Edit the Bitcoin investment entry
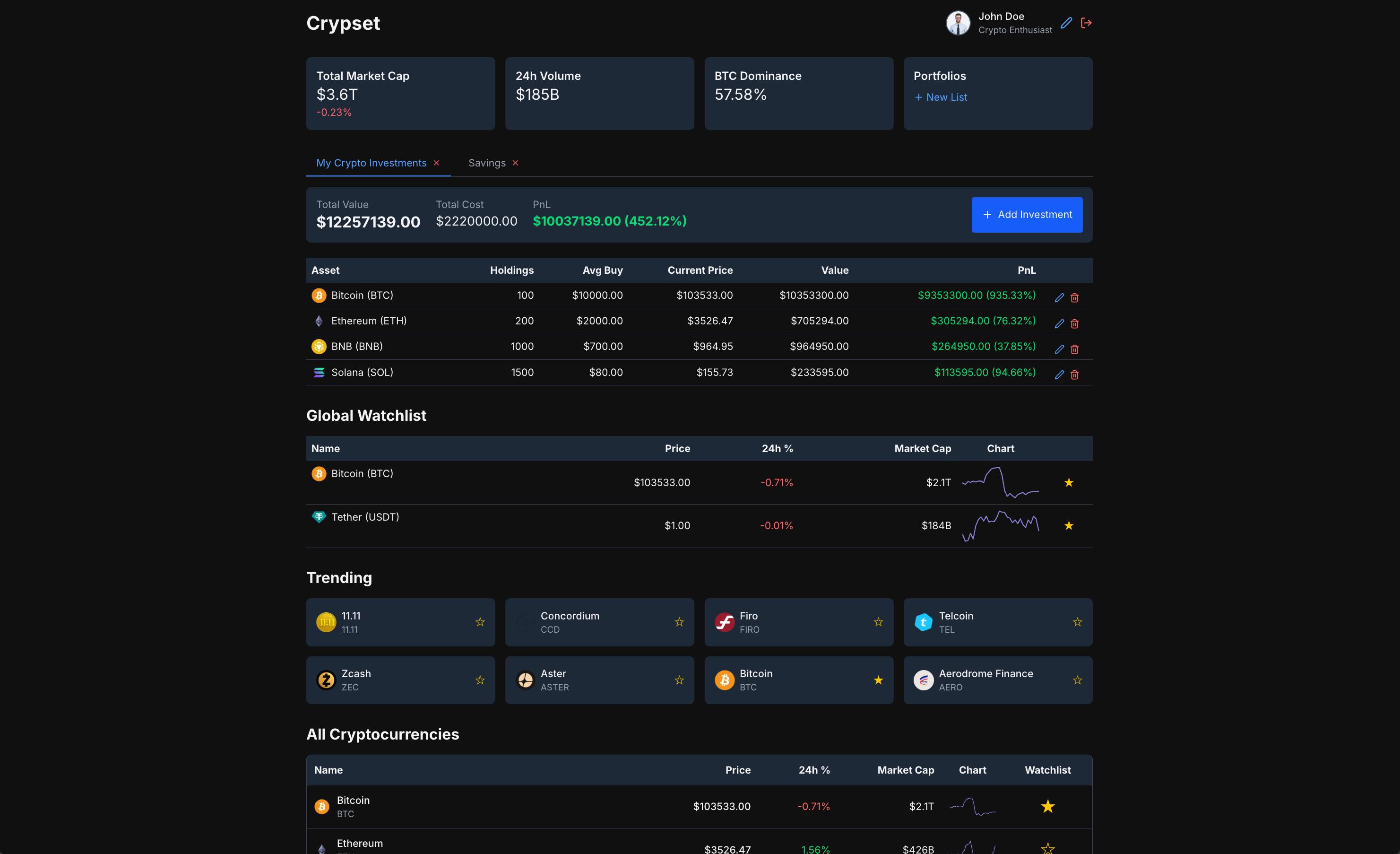This screenshot has height=854, width=1400. point(1059,297)
